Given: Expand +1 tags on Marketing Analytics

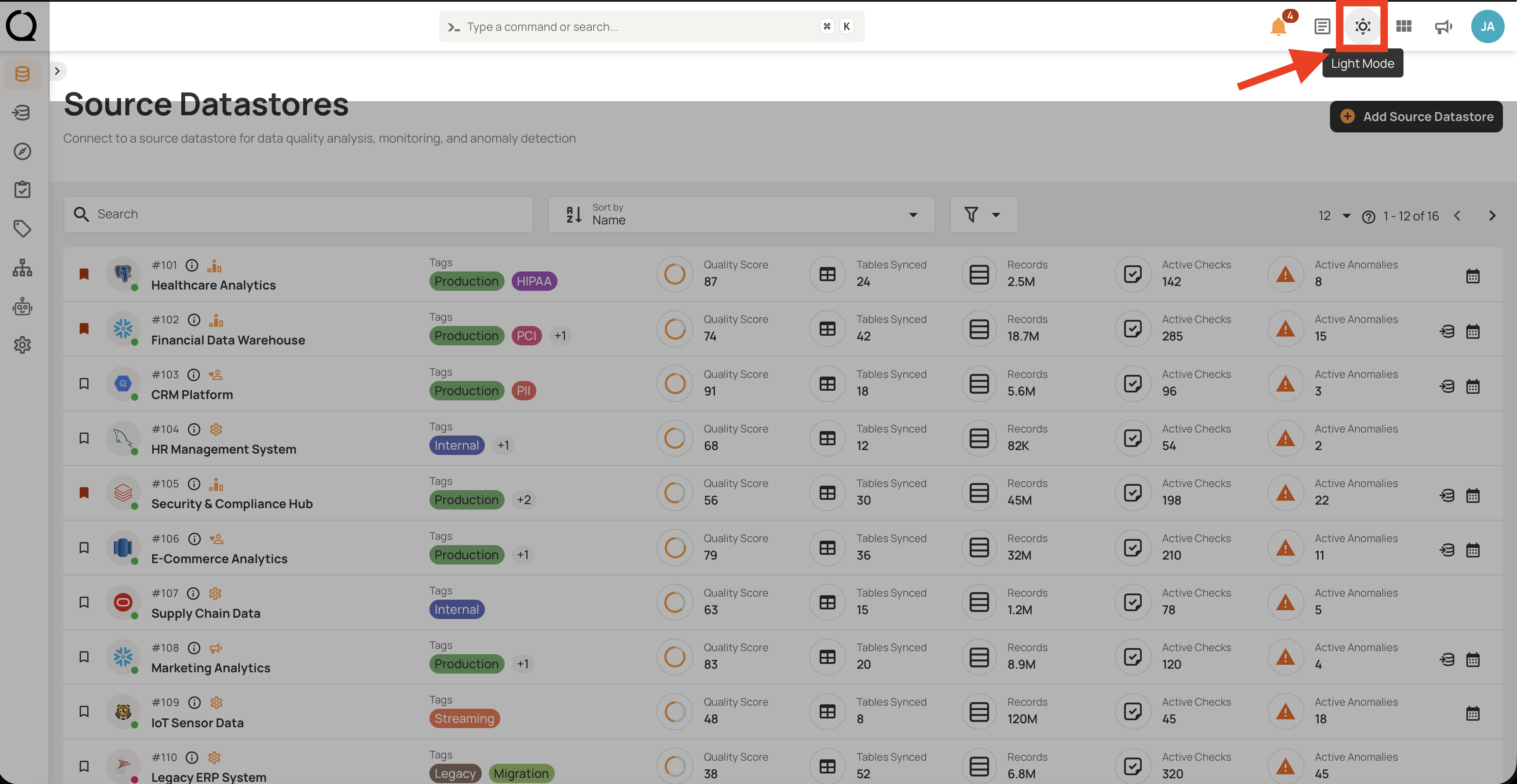Looking at the screenshot, I should pos(522,664).
